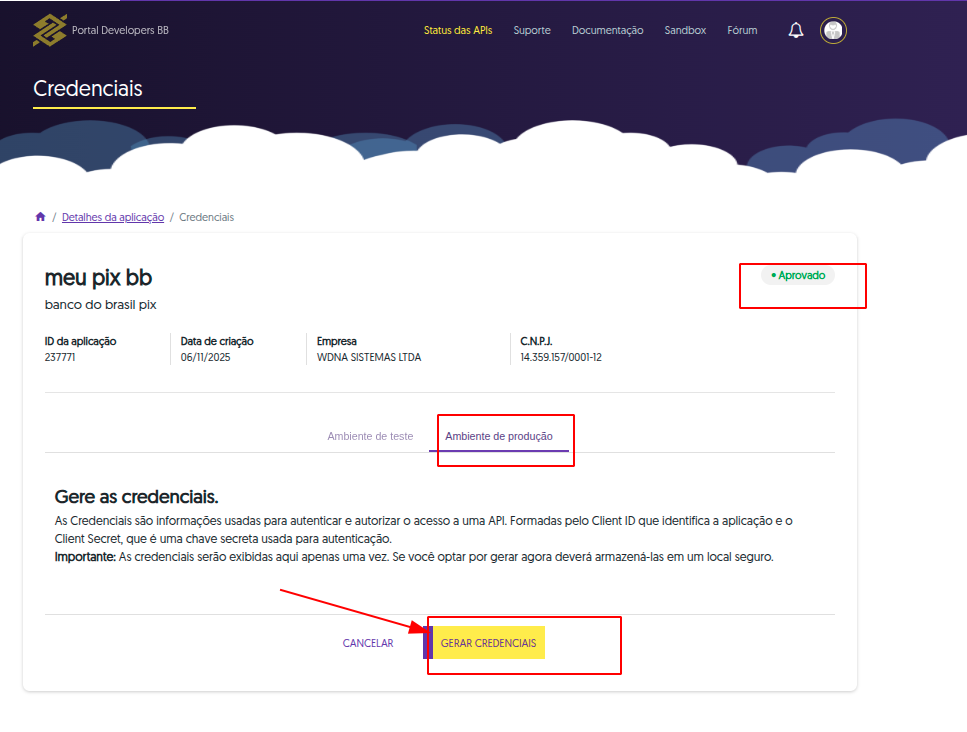The height and width of the screenshot is (732, 967).
Task: Open the Sandbox page
Action: [685, 31]
